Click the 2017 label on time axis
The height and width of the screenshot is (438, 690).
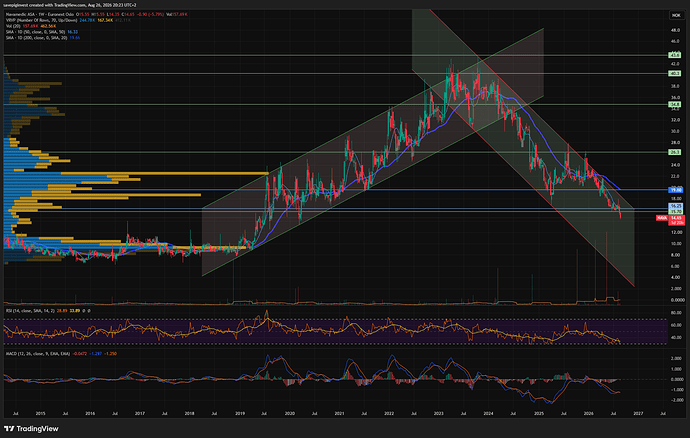(139, 413)
